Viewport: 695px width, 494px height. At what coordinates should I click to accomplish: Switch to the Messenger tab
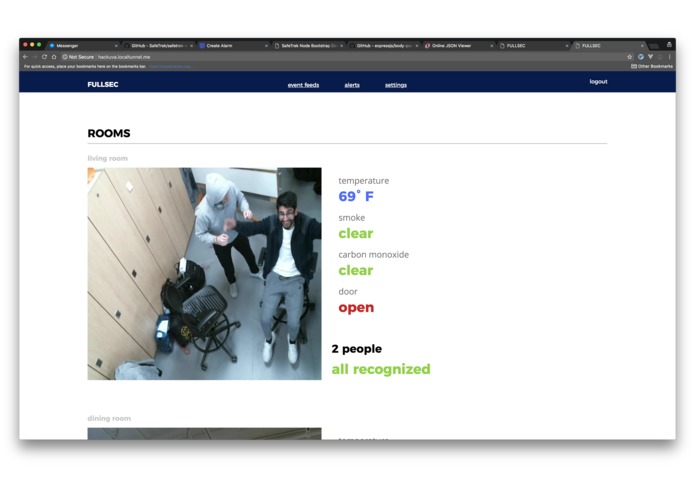[x=82, y=46]
